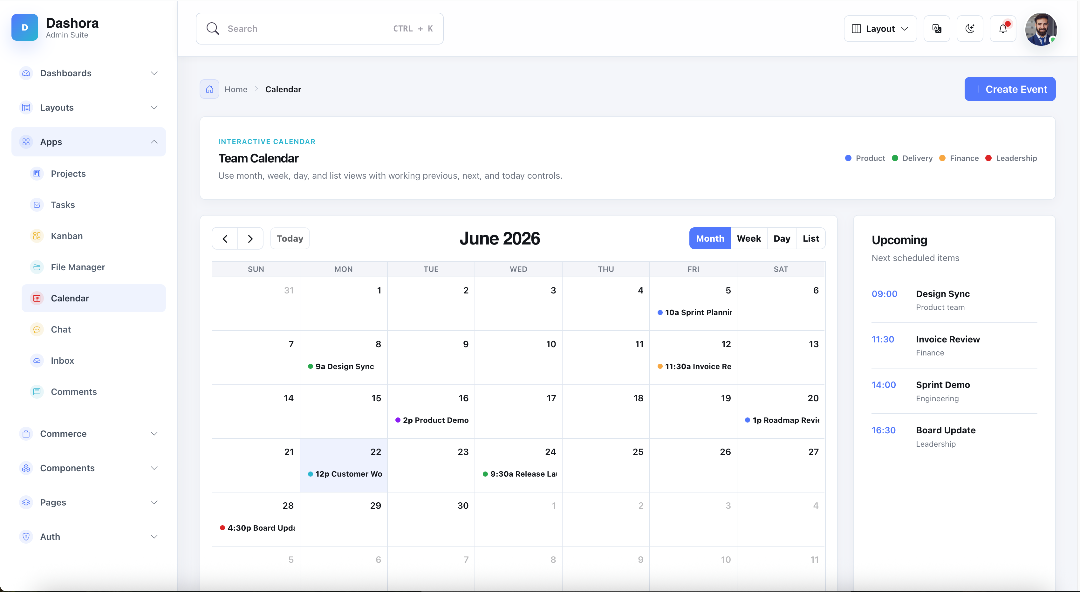Select the red Calendar icon in sidebar
Image resolution: width=1080 pixels, height=592 pixels.
coord(37,298)
